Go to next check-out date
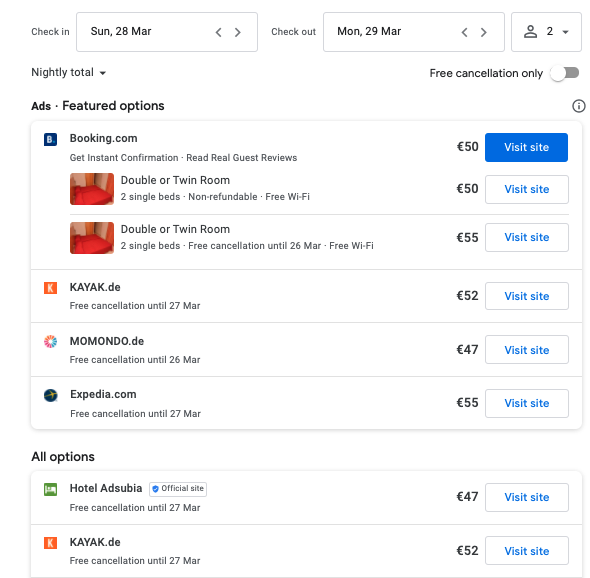The image size is (590, 578). click(x=484, y=32)
